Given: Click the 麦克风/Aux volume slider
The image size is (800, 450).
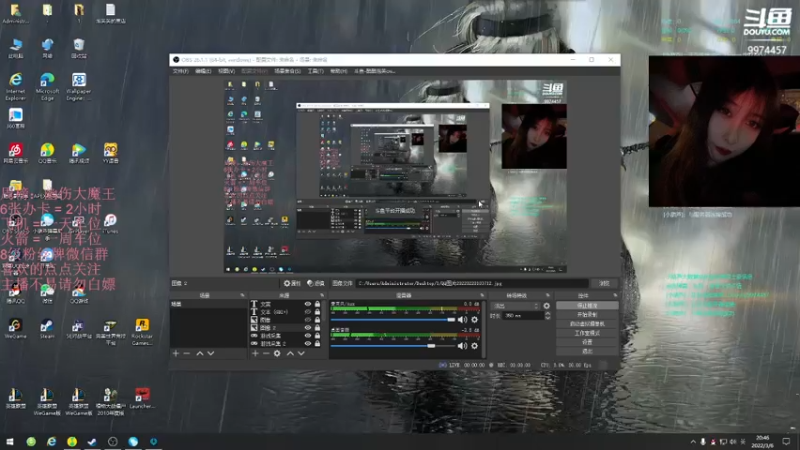Looking at the screenshot, I should pos(393,320).
